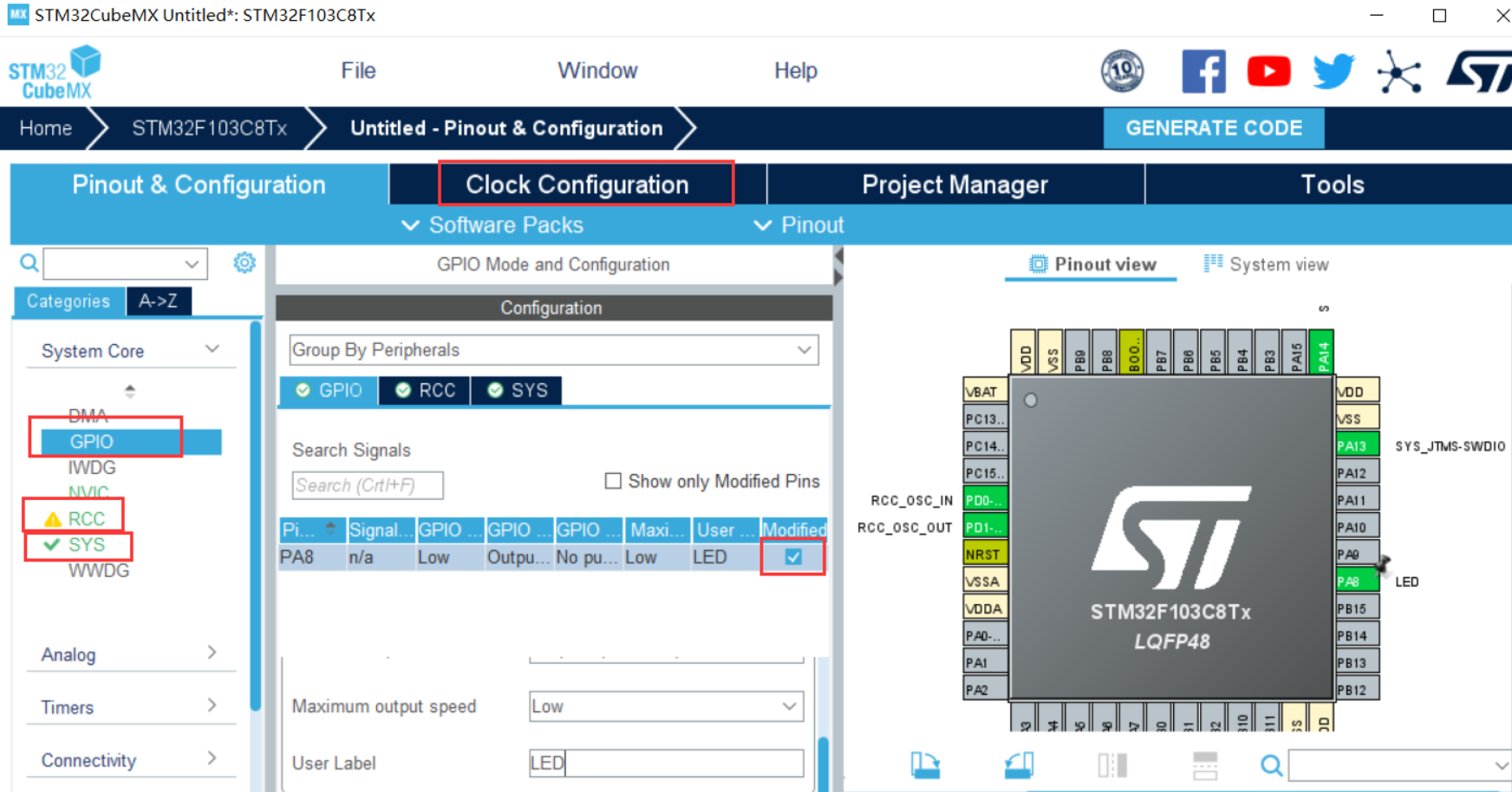Expand the Software Packs menu
The width and height of the screenshot is (1512, 792).
click(492, 225)
